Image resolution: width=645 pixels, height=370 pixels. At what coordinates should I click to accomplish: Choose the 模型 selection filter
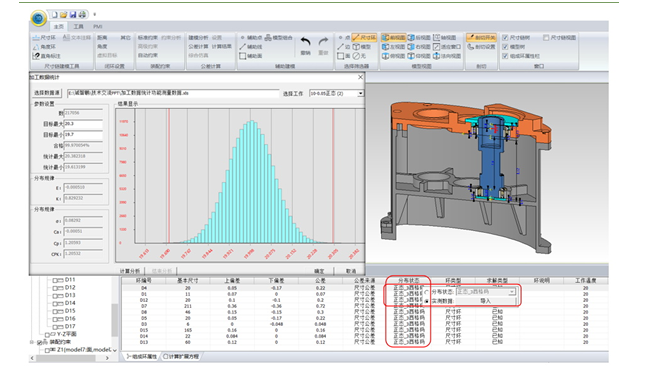click(x=362, y=47)
